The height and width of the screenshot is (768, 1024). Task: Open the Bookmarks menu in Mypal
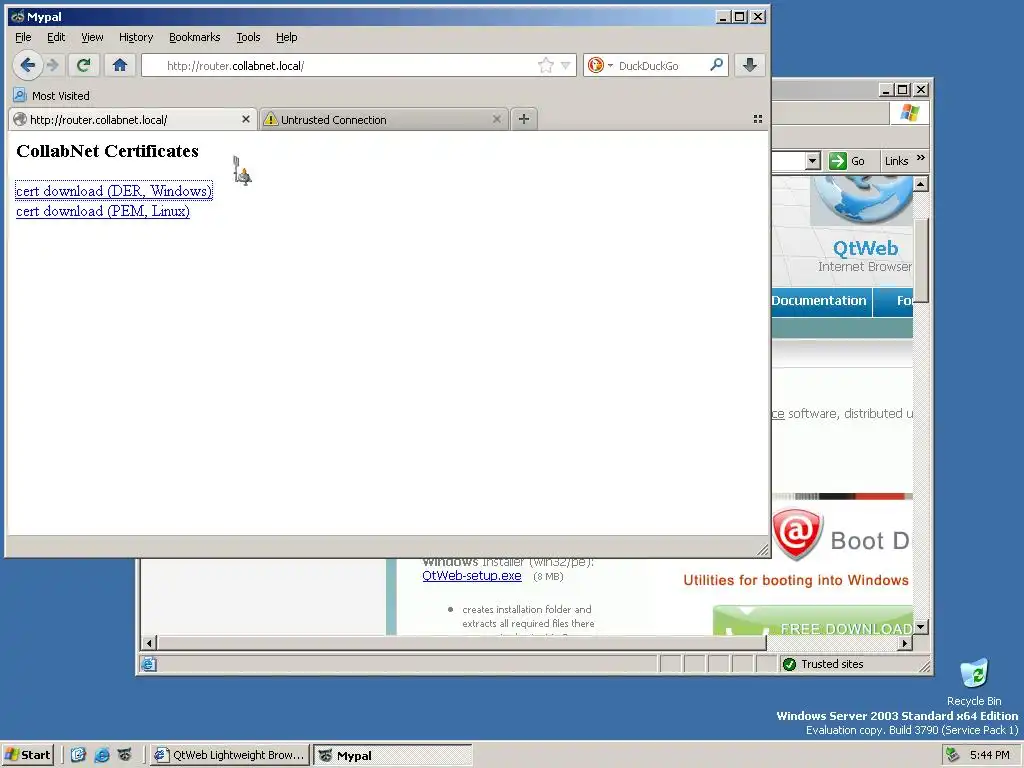coord(195,37)
